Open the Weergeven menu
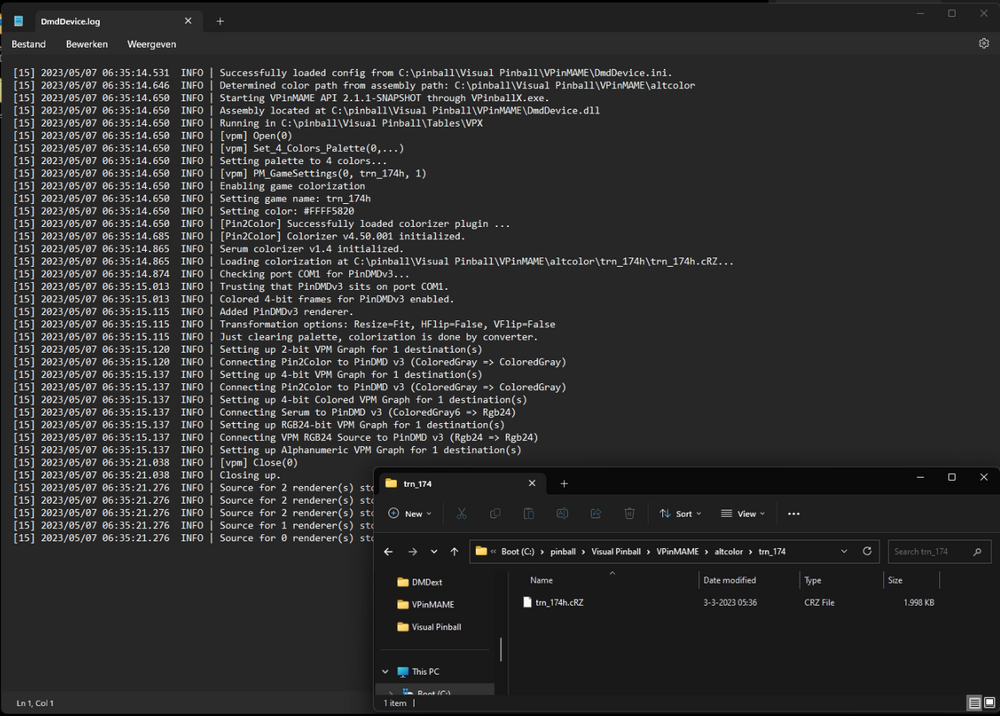Image resolution: width=1000 pixels, height=716 pixels. click(x=151, y=44)
